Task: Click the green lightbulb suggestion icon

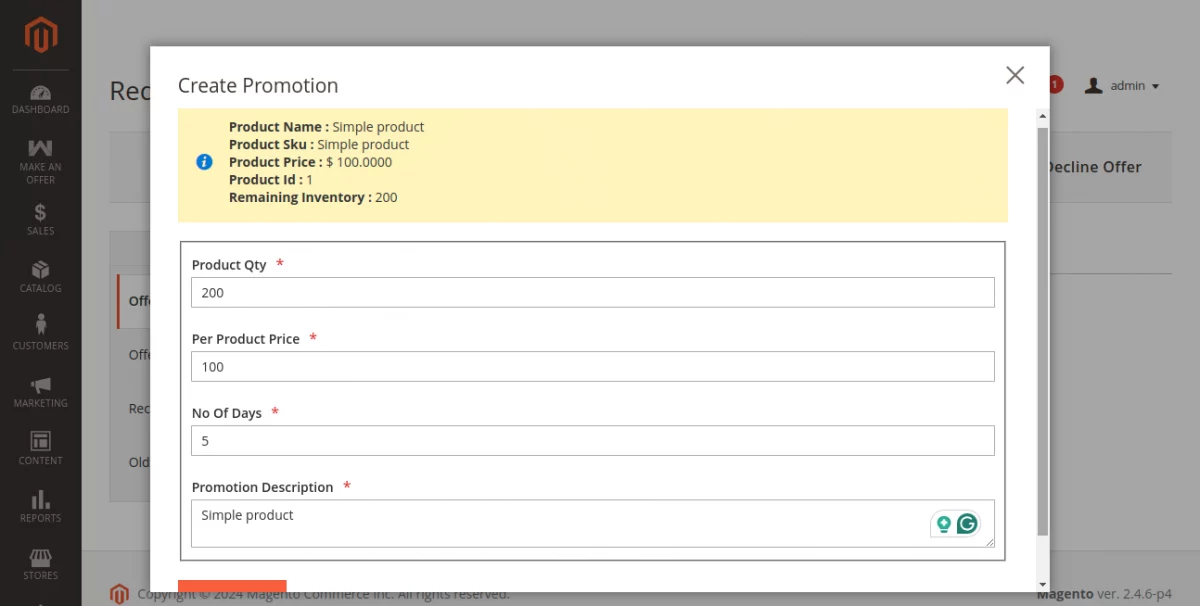Action: tap(943, 523)
